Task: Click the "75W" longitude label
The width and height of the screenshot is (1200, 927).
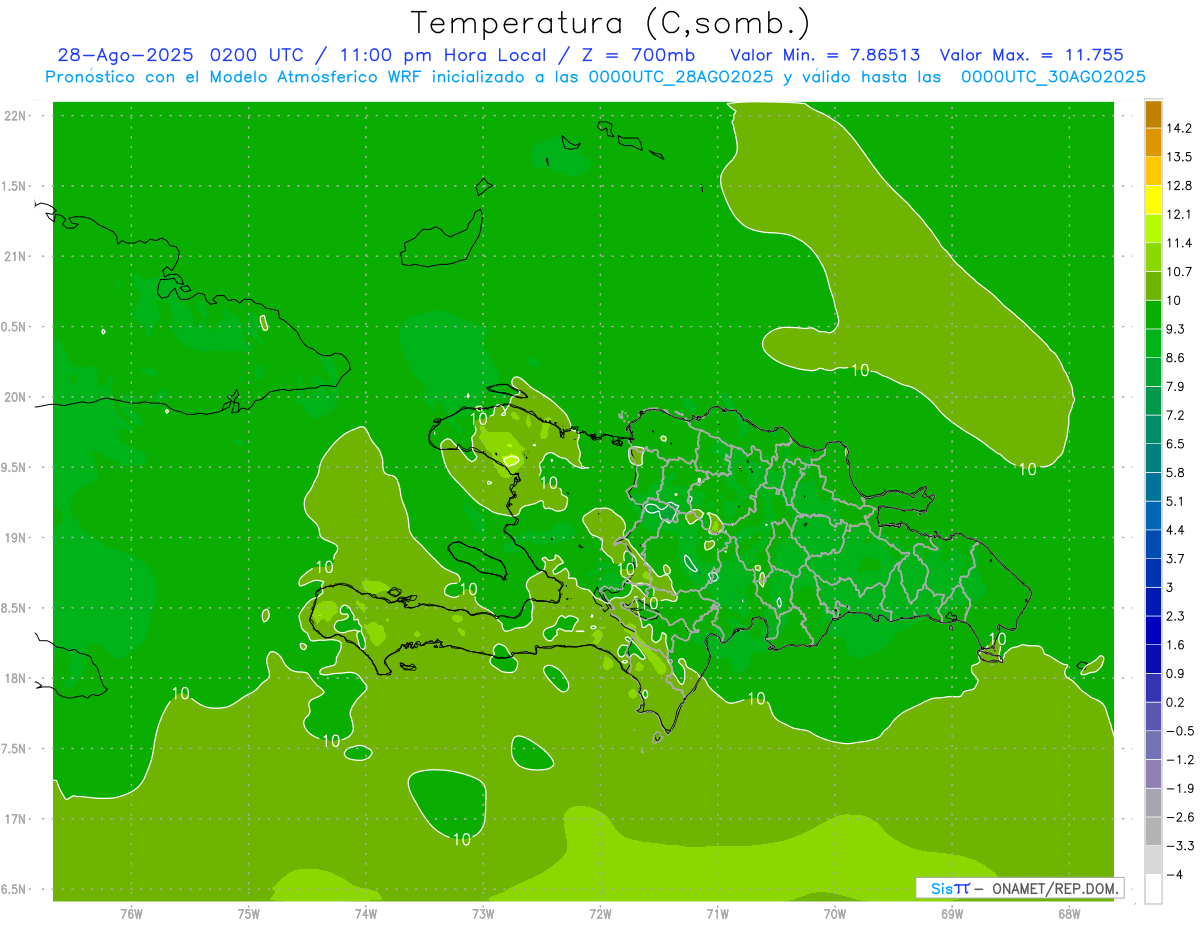Action: tap(249, 914)
